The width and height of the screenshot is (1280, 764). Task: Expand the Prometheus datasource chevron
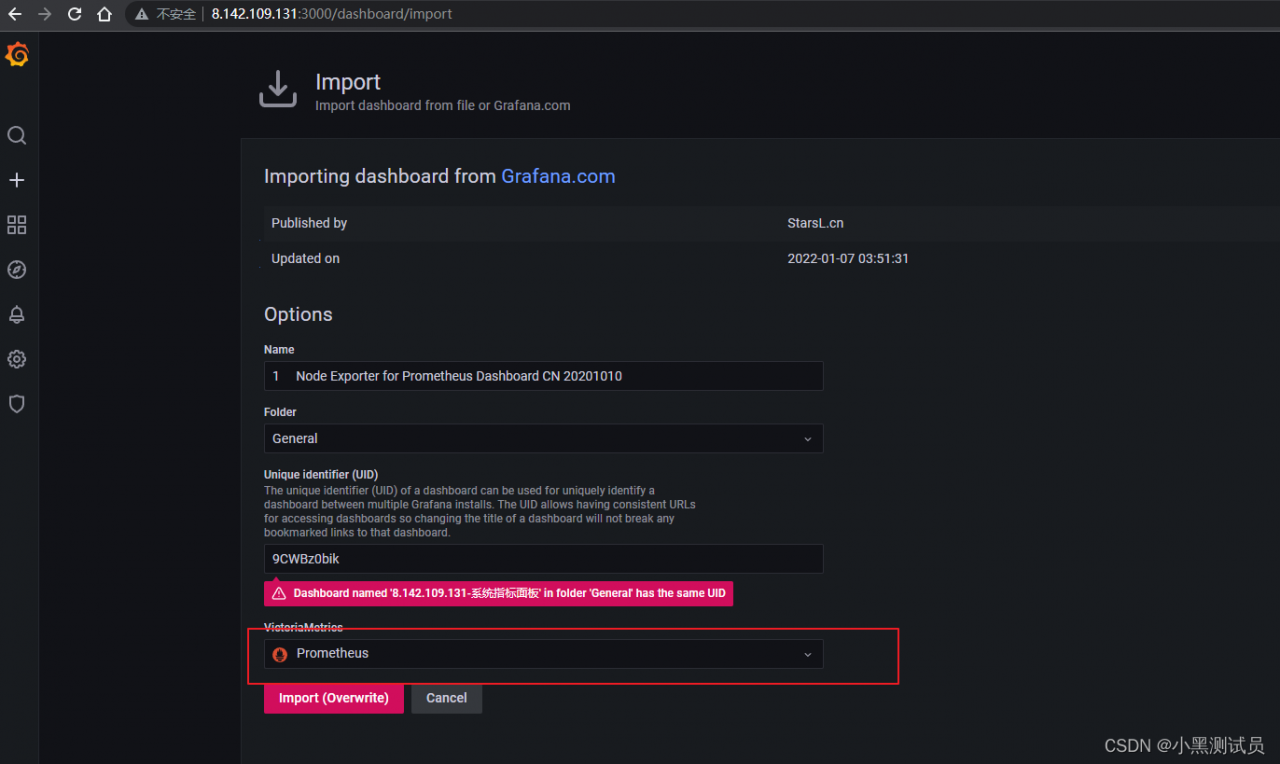click(808, 654)
